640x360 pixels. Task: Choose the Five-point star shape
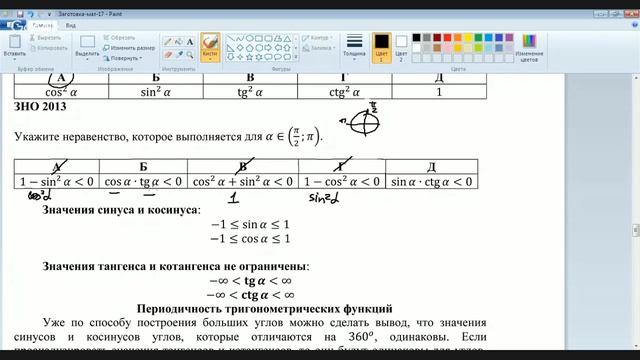[x=249, y=57]
